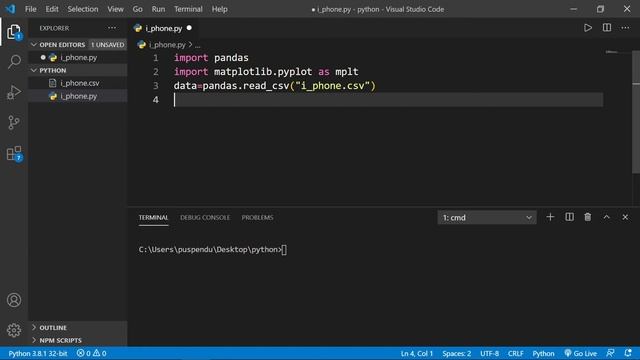This screenshot has height=360, width=640.
Task: Click the terminal command prompt line
Action: [212, 249]
